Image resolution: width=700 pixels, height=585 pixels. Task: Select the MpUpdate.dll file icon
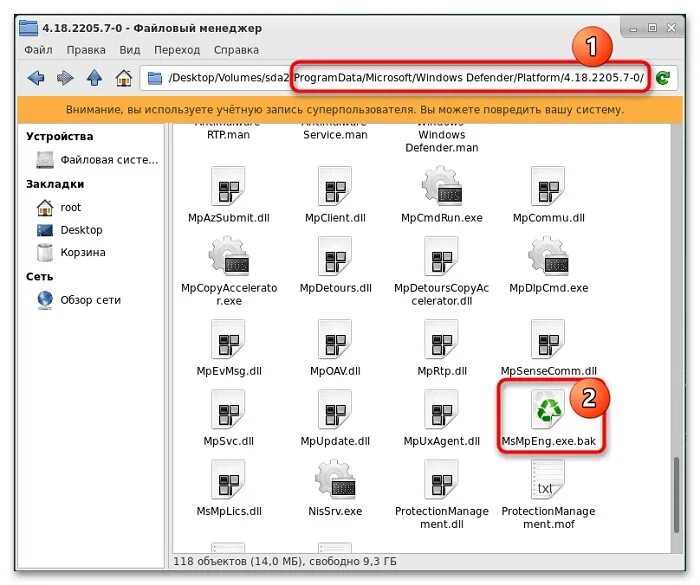tap(335, 410)
